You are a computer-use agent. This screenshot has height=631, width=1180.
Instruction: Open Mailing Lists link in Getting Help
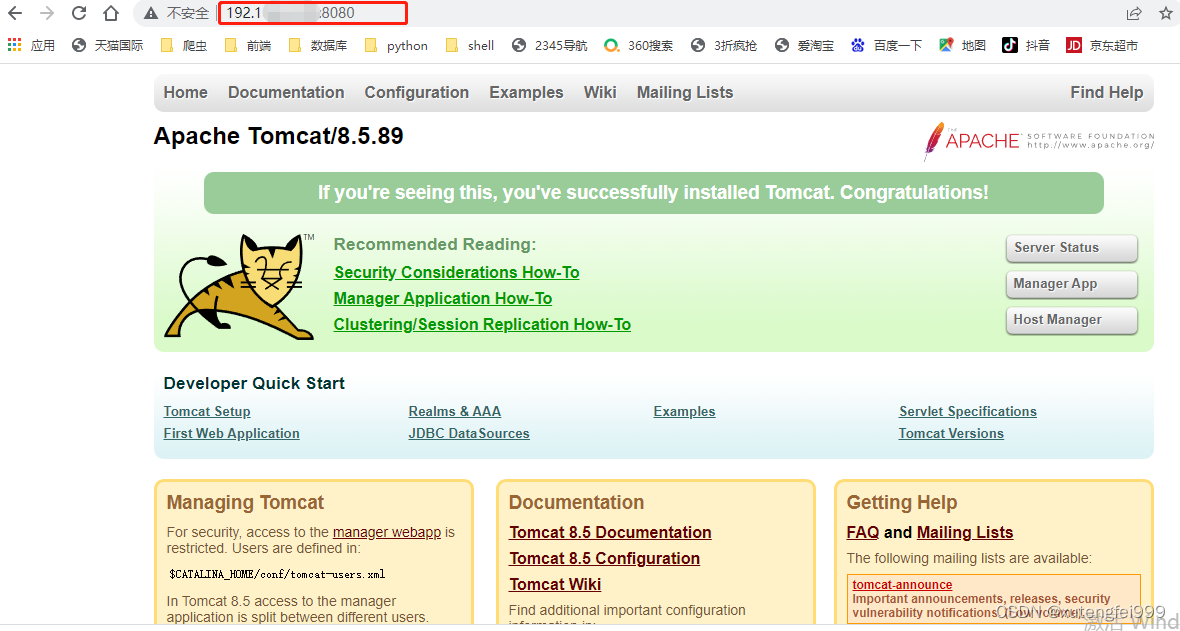tap(965, 533)
